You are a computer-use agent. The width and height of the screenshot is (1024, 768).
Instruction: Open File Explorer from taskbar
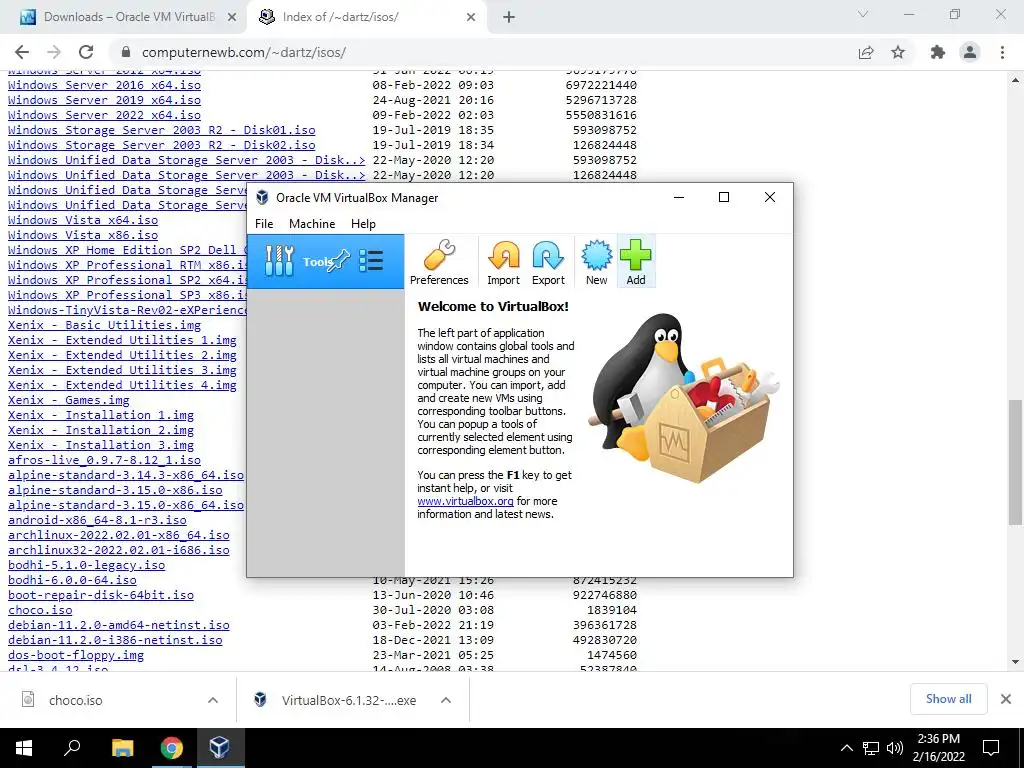(x=122, y=748)
